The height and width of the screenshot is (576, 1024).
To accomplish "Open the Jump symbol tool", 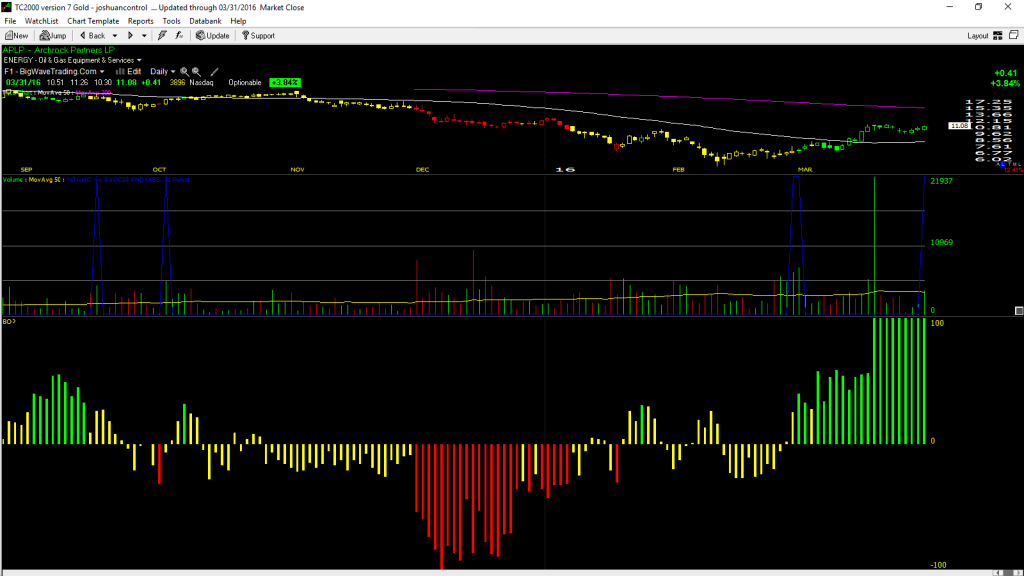I will point(53,36).
